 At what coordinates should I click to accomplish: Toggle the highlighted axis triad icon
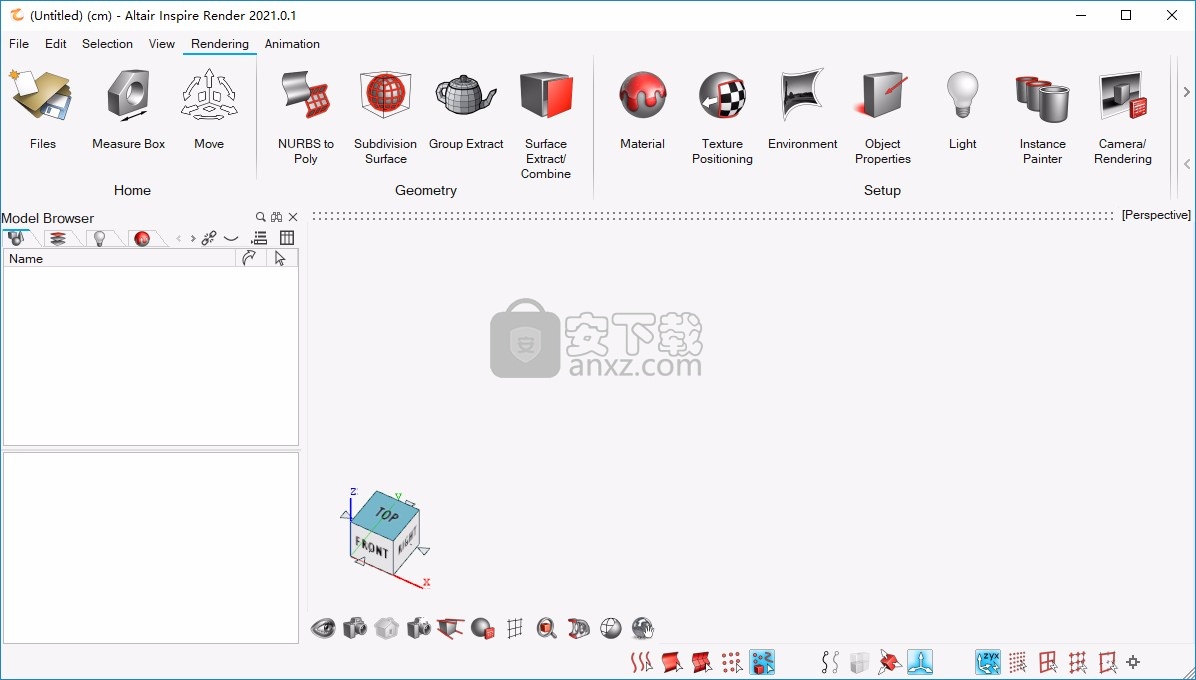[920, 662]
